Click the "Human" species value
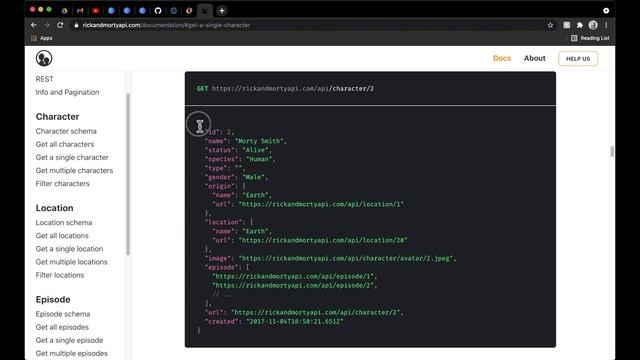 point(259,159)
